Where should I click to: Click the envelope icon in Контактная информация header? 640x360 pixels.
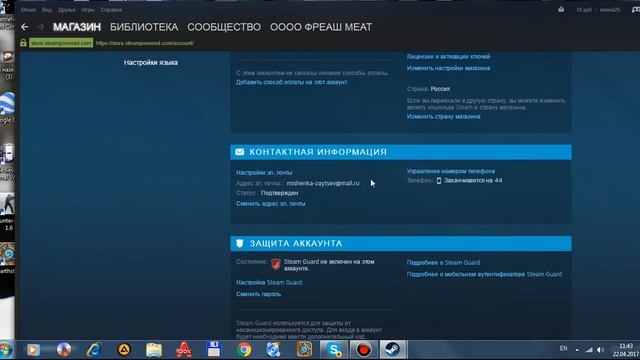click(x=240, y=152)
